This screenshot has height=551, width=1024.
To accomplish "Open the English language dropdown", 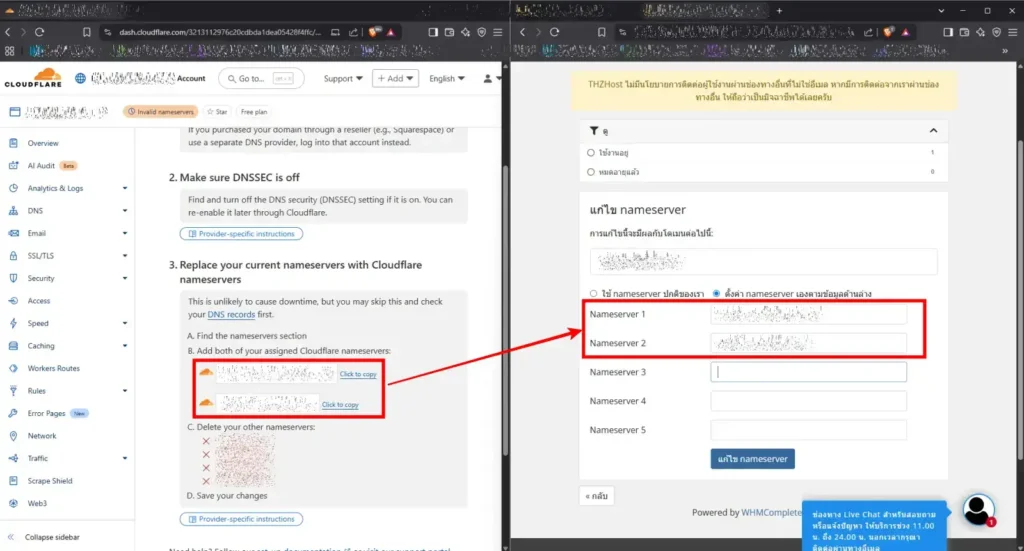I will (x=447, y=78).
